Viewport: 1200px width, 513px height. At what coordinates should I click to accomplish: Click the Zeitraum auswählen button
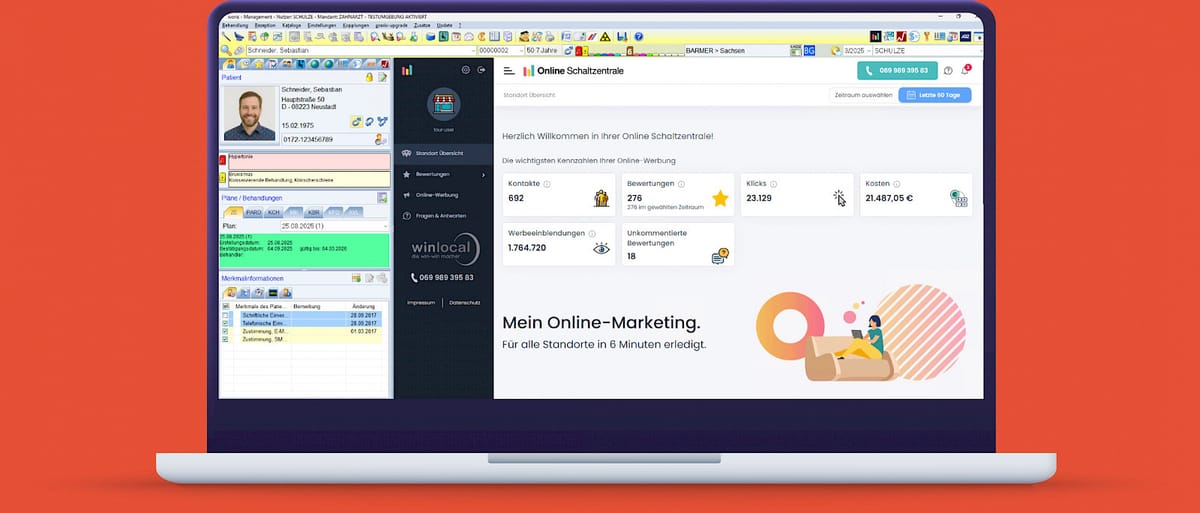(861, 95)
